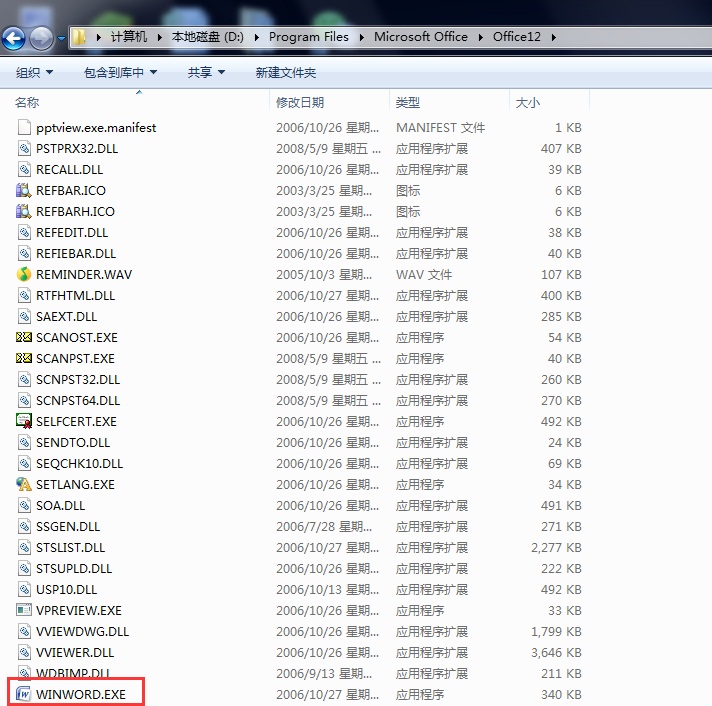Click the WAV 文件 type cell
Viewport: 712px width, 706px height.
click(424, 274)
